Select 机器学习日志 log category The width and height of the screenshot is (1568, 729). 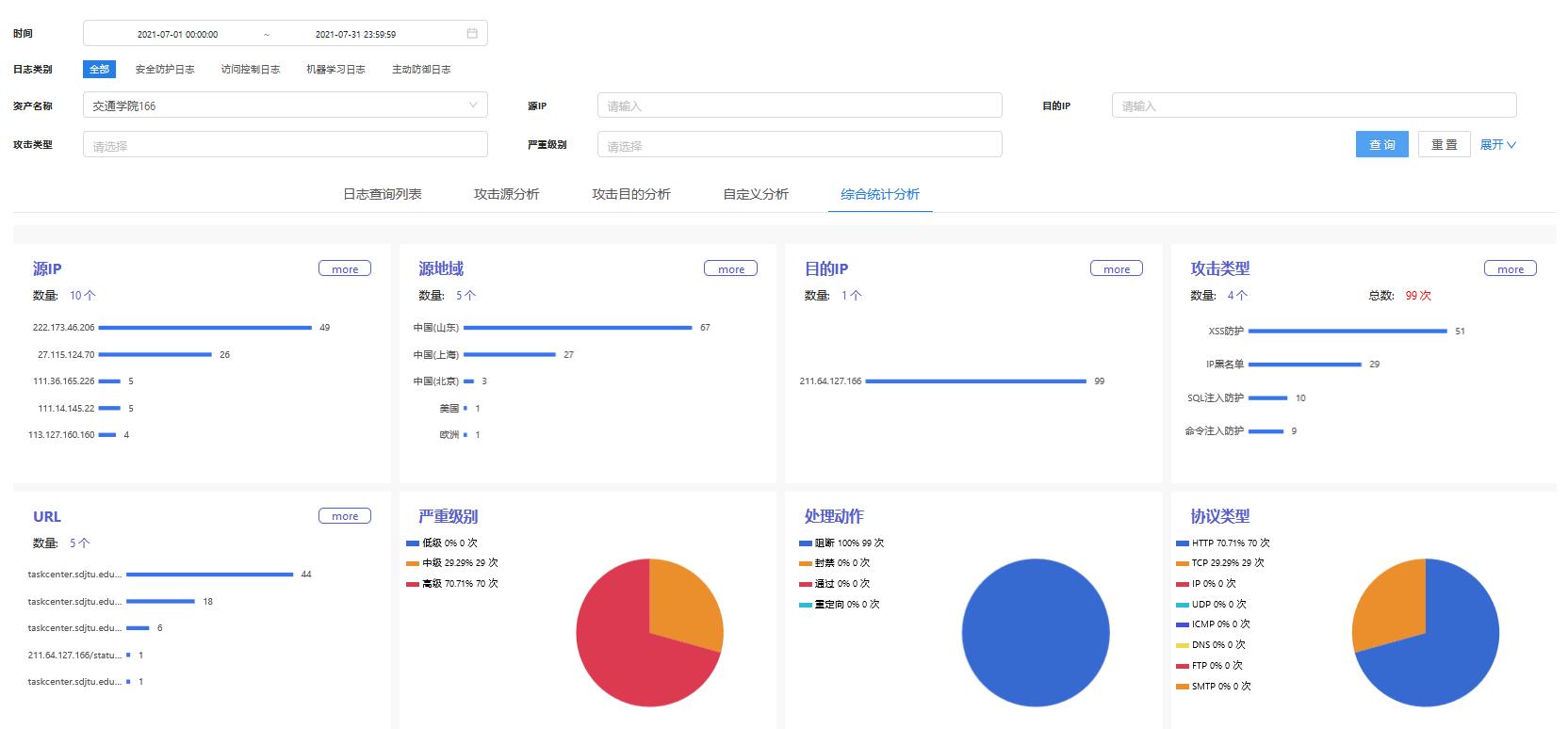(335, 69)
